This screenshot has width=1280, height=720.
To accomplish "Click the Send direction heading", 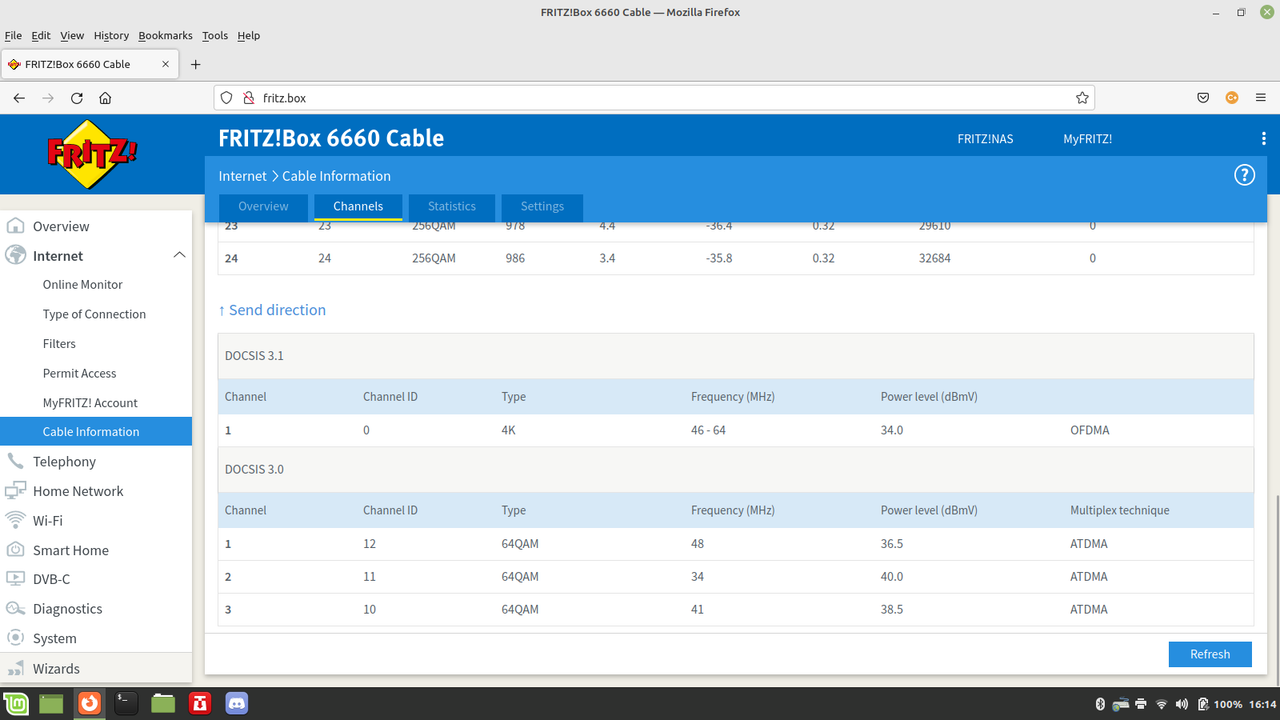I will click(x=272, y=310).
